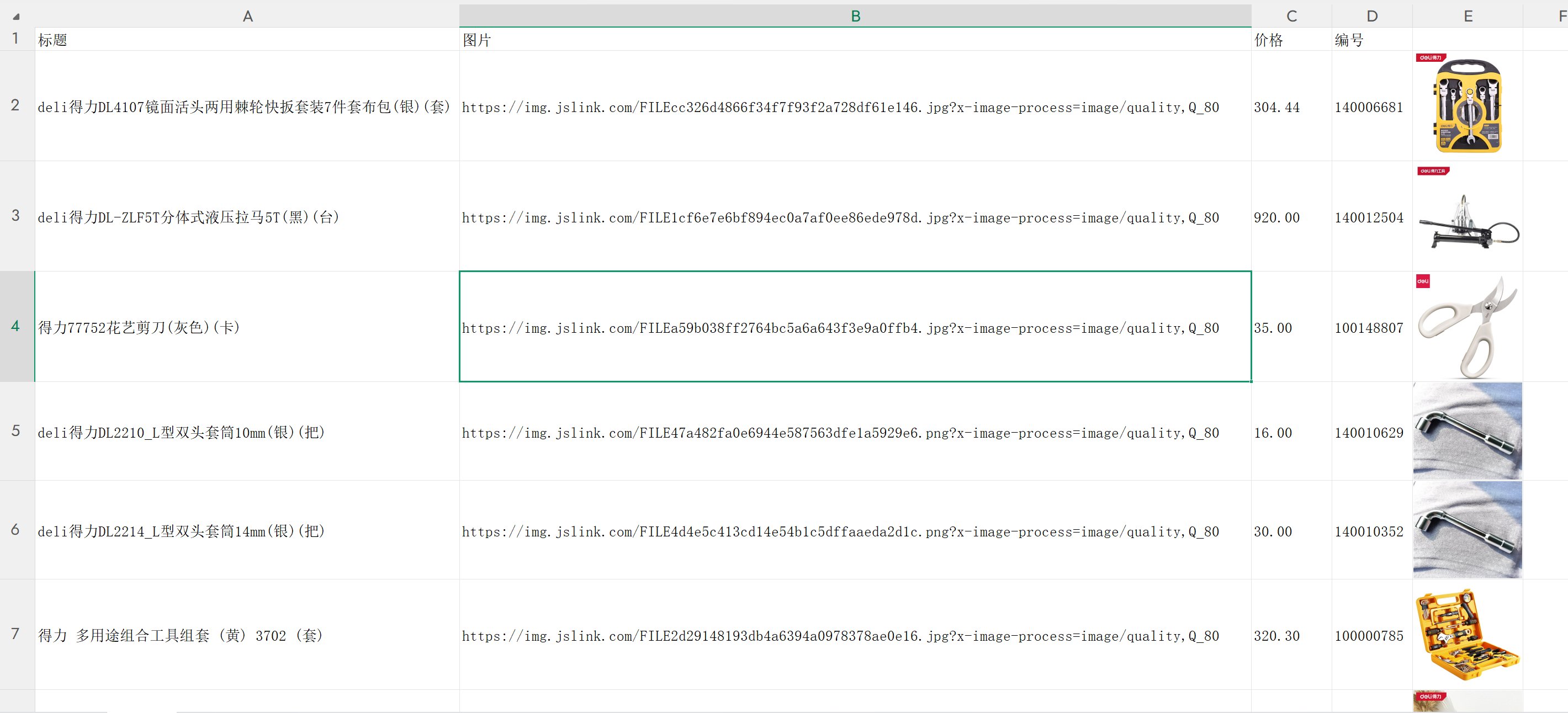Viewport: 1568px width, 713px height.
Task: Select price cell 304.44
Action: 1291,107
